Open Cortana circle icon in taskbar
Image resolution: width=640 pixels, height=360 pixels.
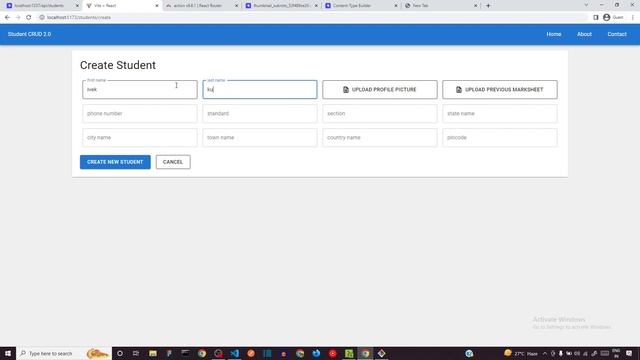[x=120, y=353]
